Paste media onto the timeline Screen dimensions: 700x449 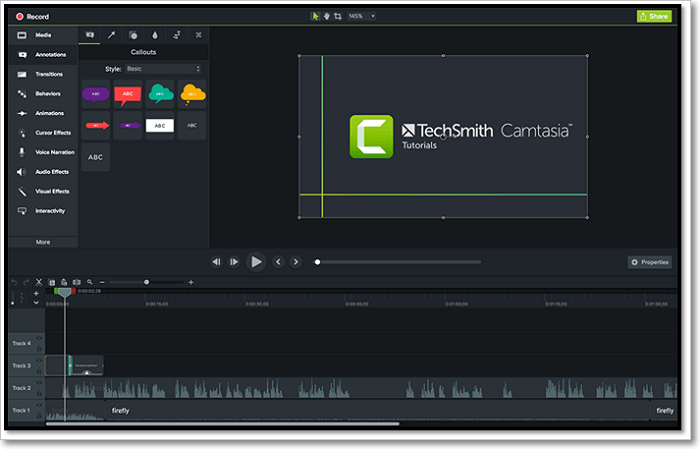click(64, 282)
